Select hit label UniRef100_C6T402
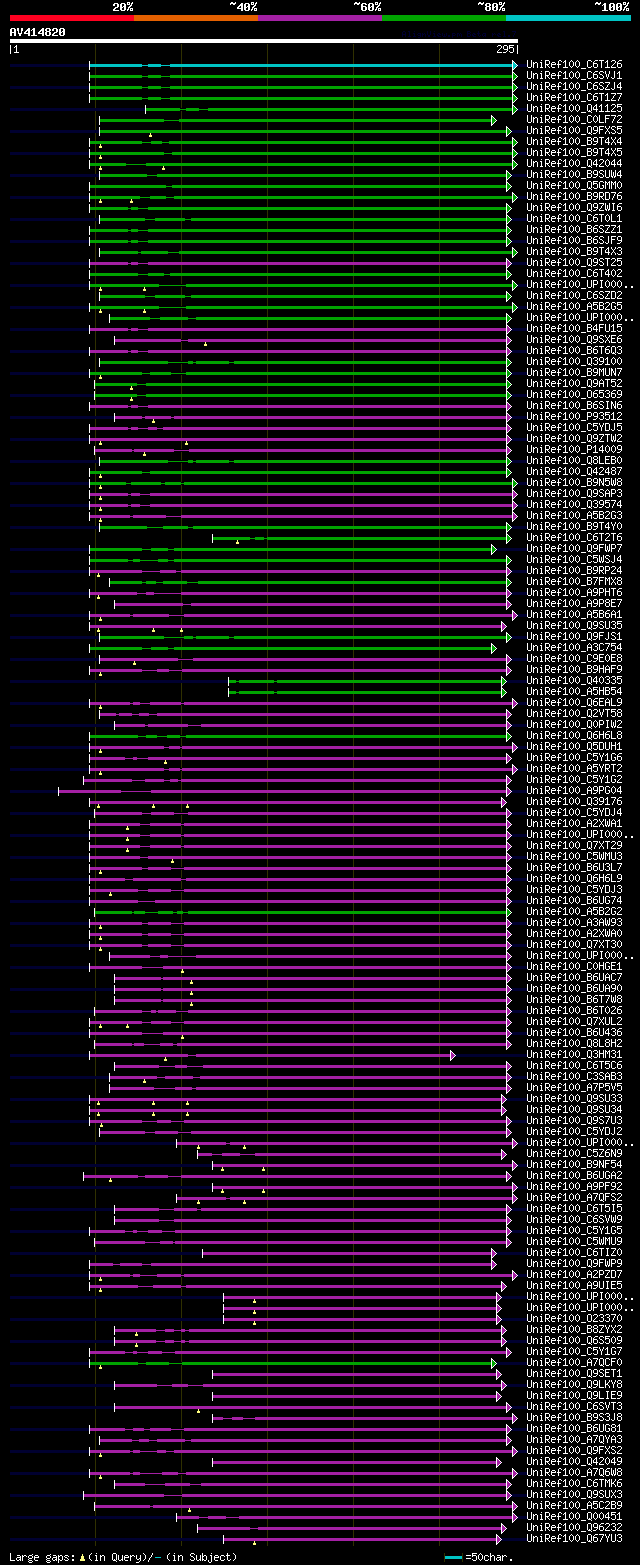 [574, 273]
